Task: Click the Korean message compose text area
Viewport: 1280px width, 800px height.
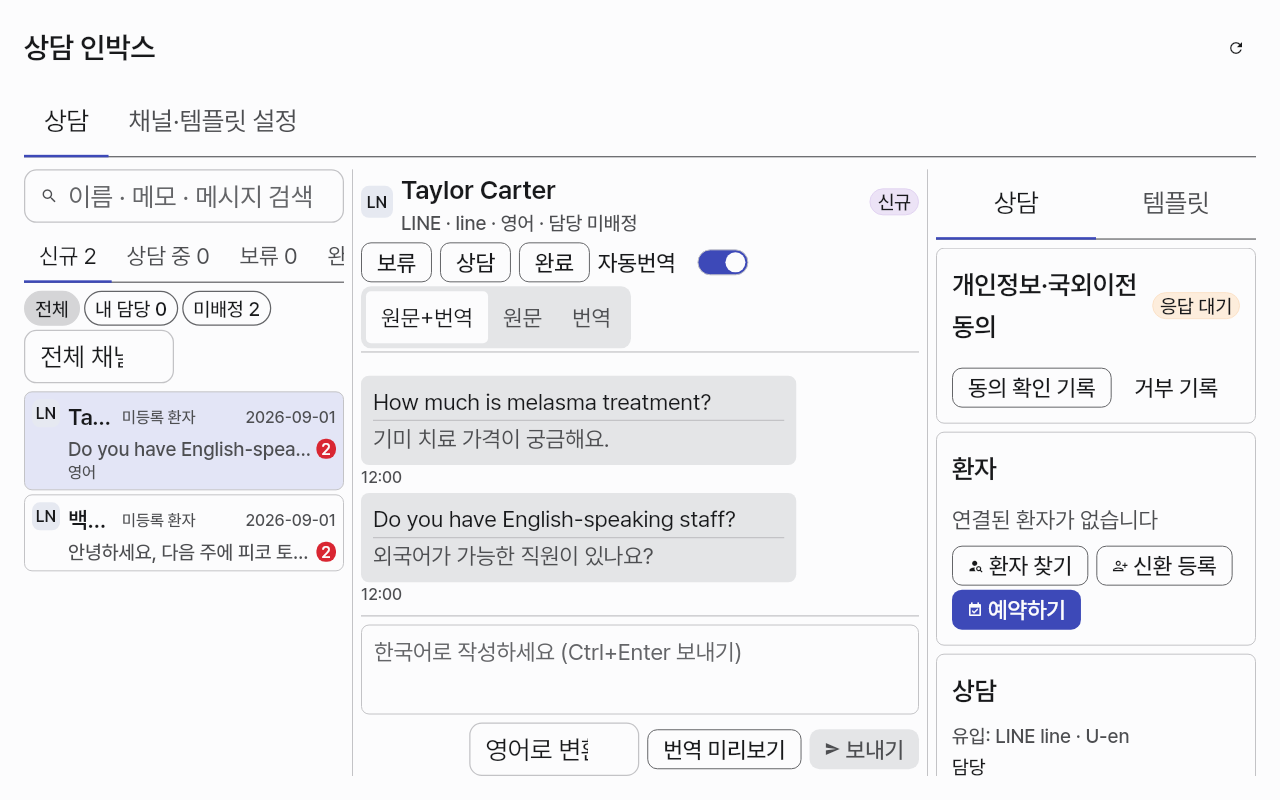Action: click(x=640, y=670)
